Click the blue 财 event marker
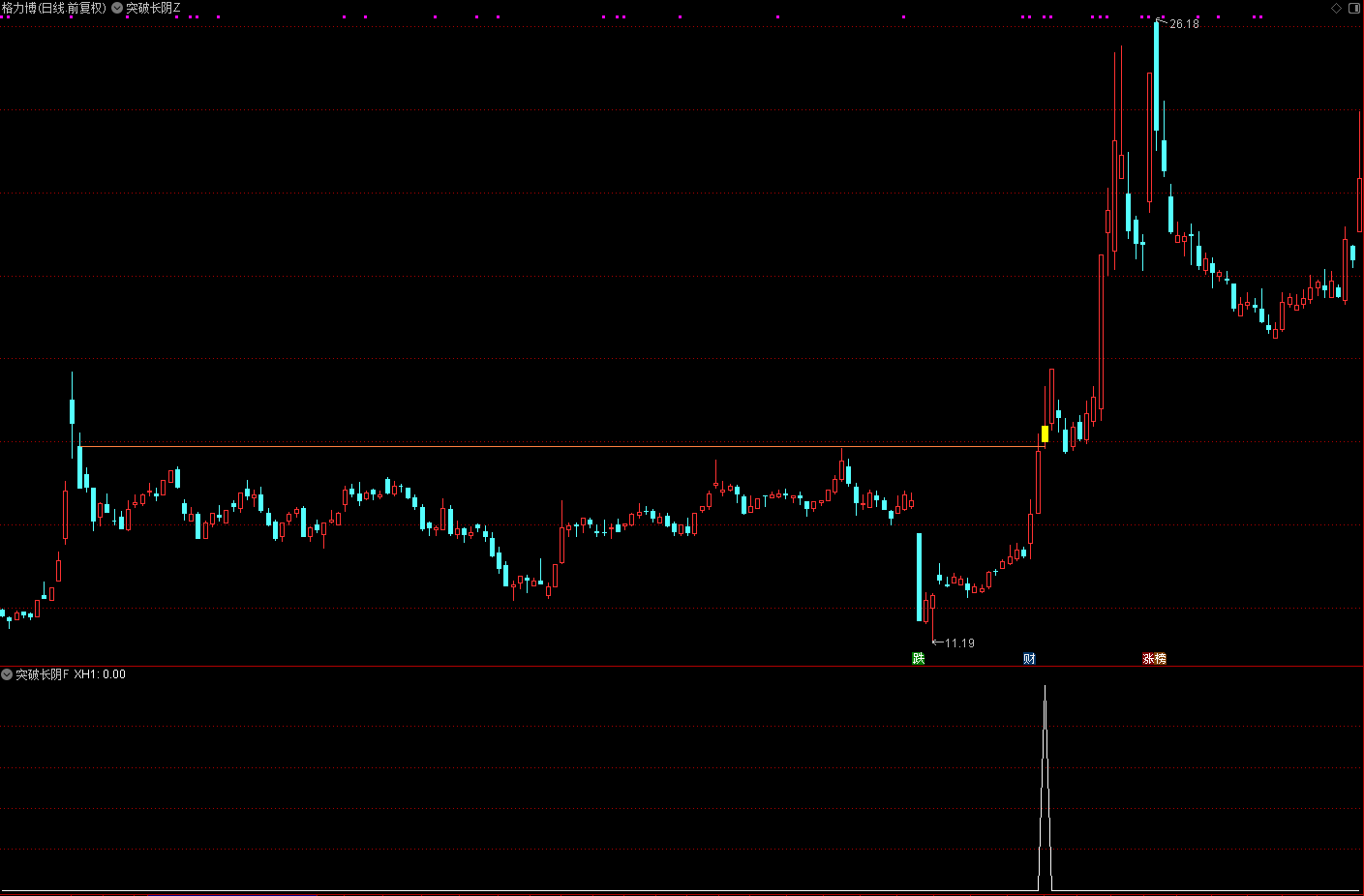Viewport: 1364px width, 896px height. pos(1029,659)
